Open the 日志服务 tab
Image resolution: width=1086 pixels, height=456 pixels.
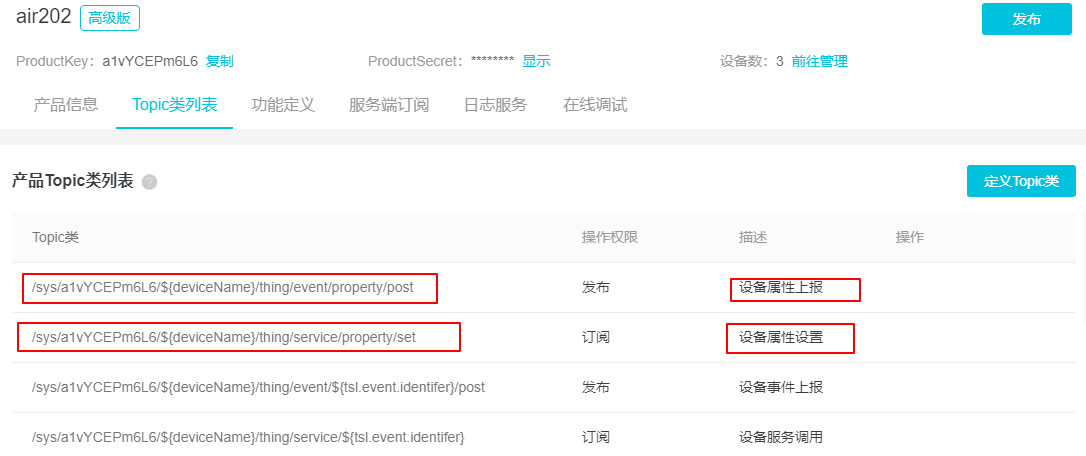[x=495, y=105]
